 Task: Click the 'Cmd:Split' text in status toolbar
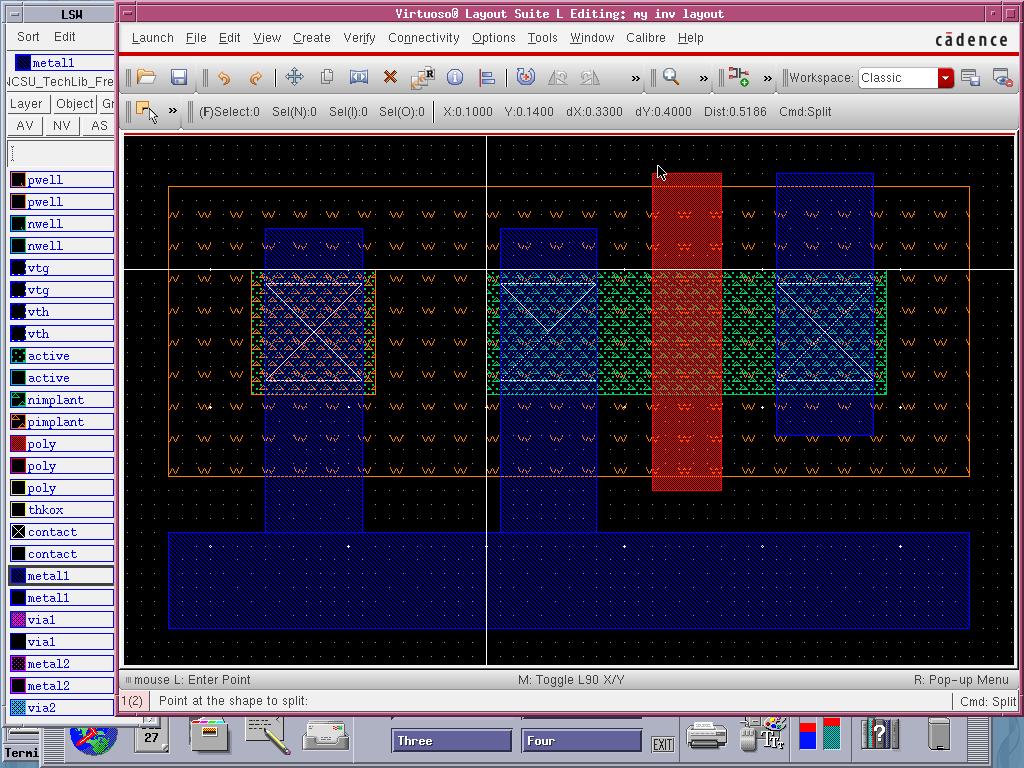pos(805,112)
